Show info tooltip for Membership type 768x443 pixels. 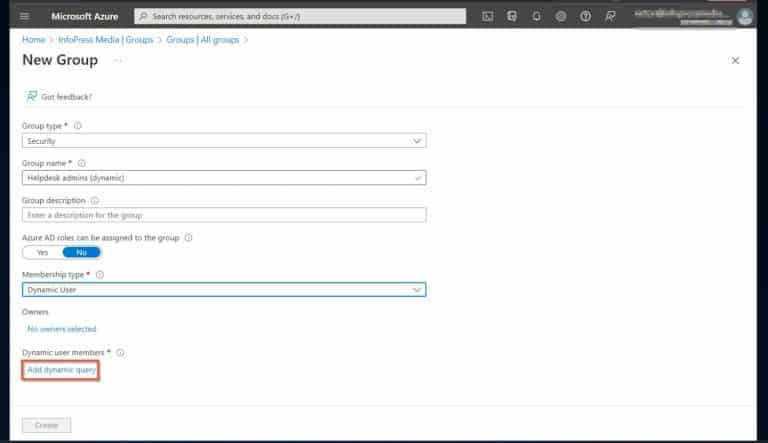pyautogui.click(x=99, y=275)
